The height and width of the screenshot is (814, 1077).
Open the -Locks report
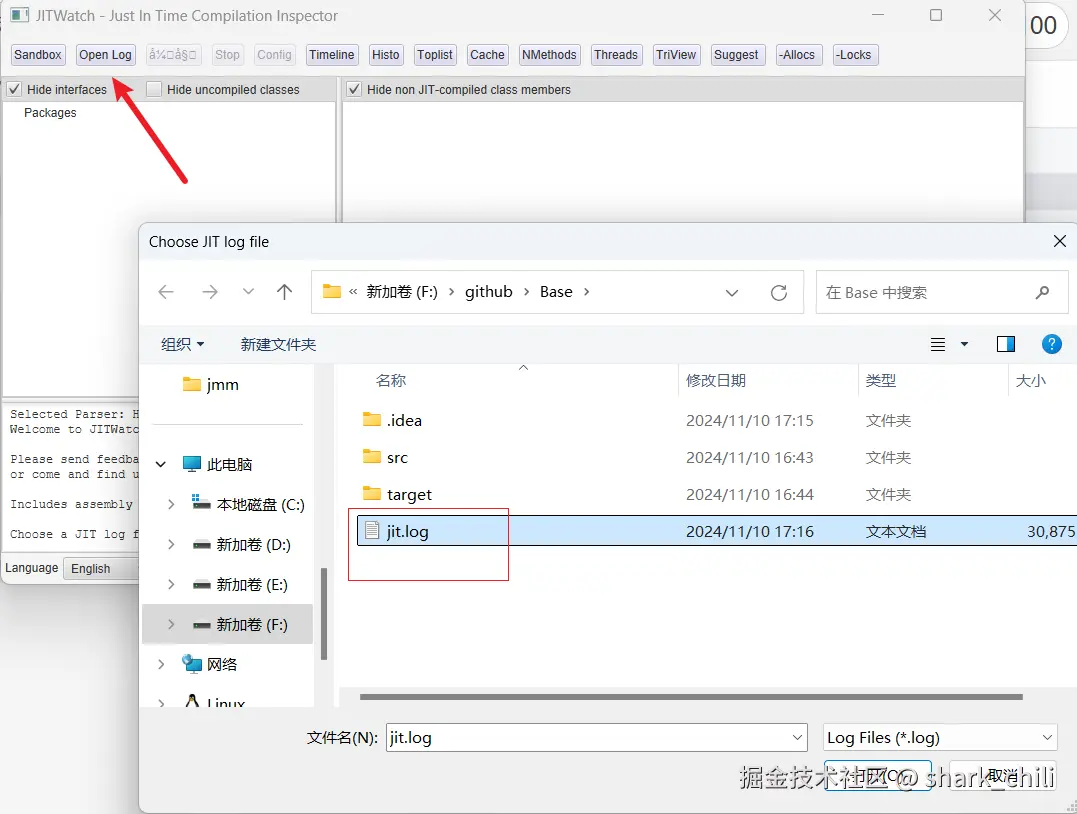(x=854, y=55)
